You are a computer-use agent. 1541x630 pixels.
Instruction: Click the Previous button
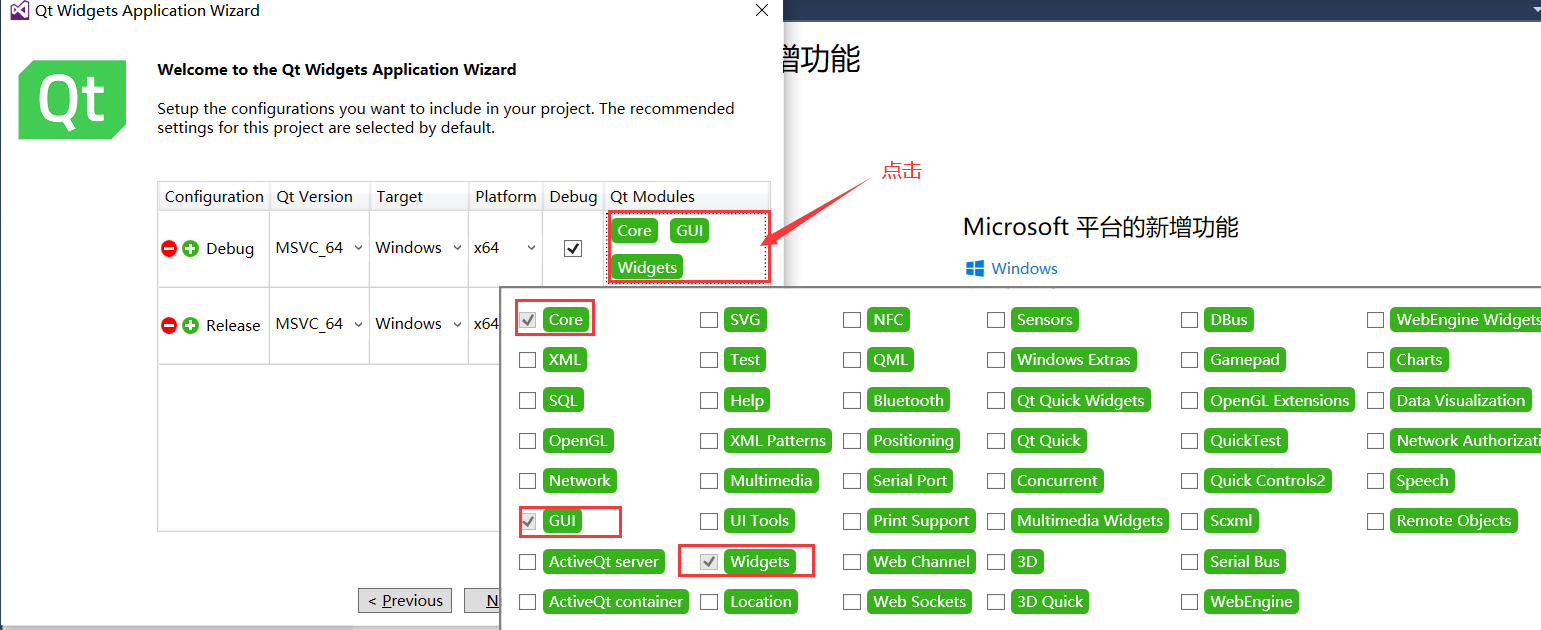404,600
